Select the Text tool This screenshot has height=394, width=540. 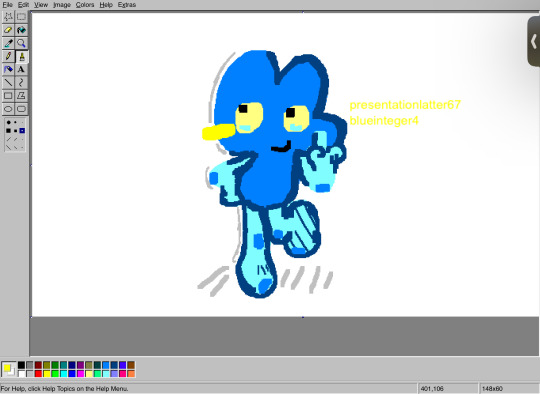21,69
